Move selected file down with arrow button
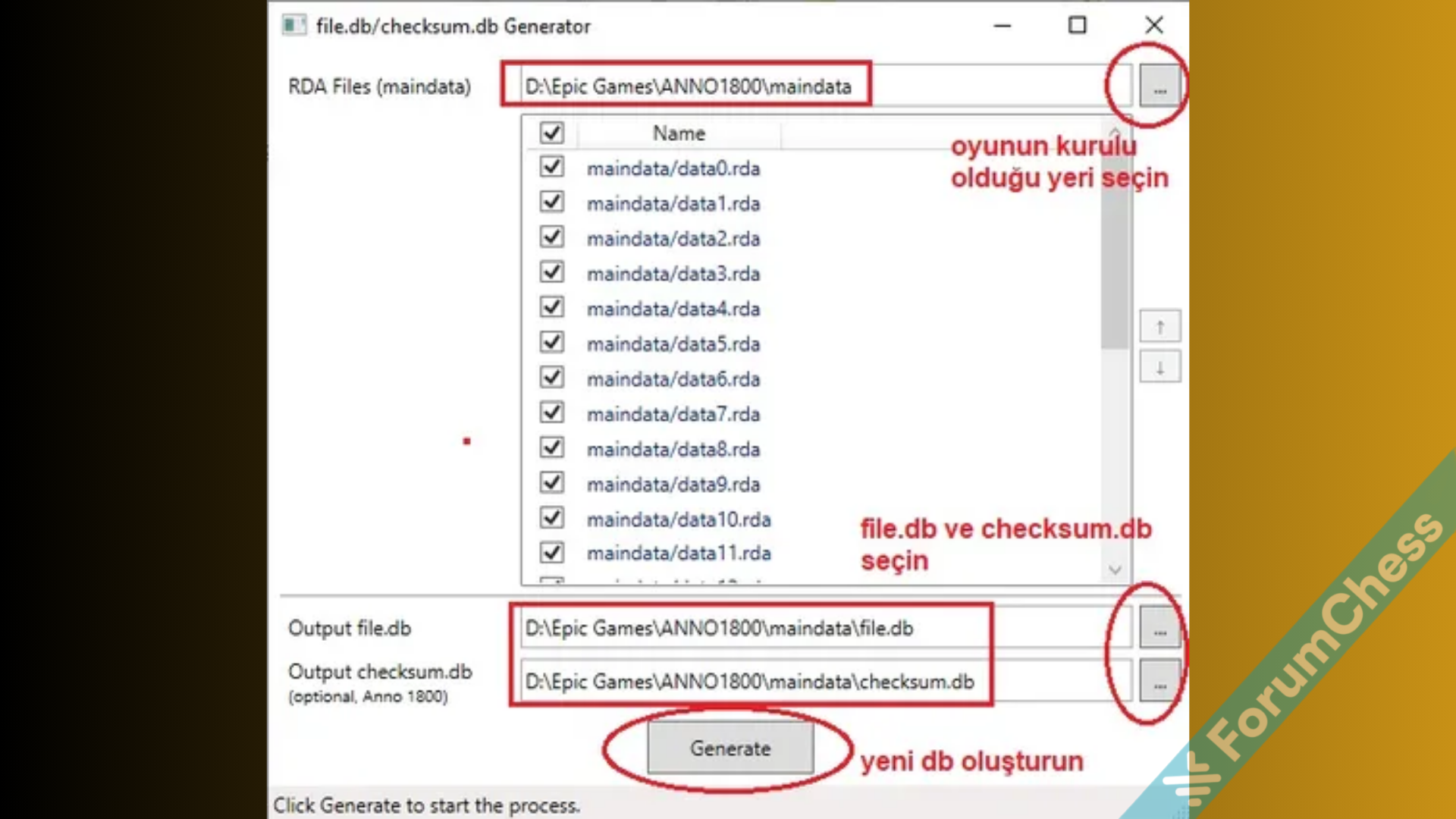 (1159, 368)
